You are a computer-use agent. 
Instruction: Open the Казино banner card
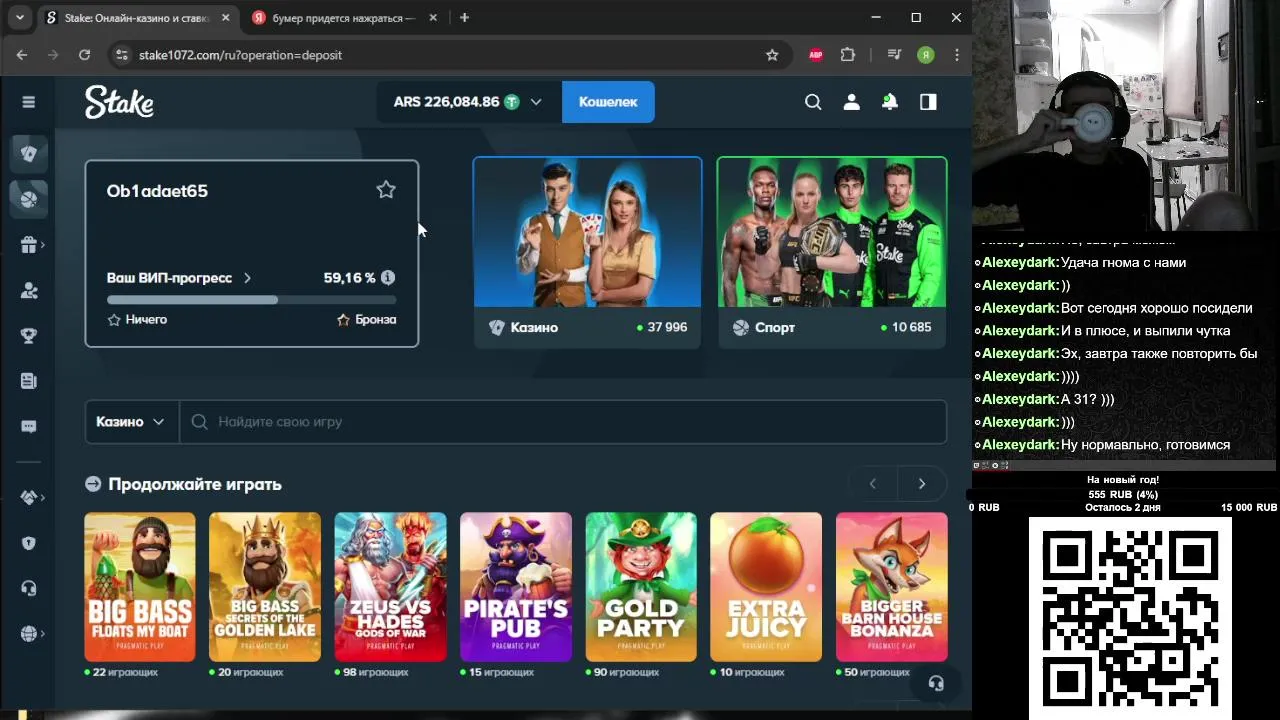pyautogui.click(x=588, y=252)
